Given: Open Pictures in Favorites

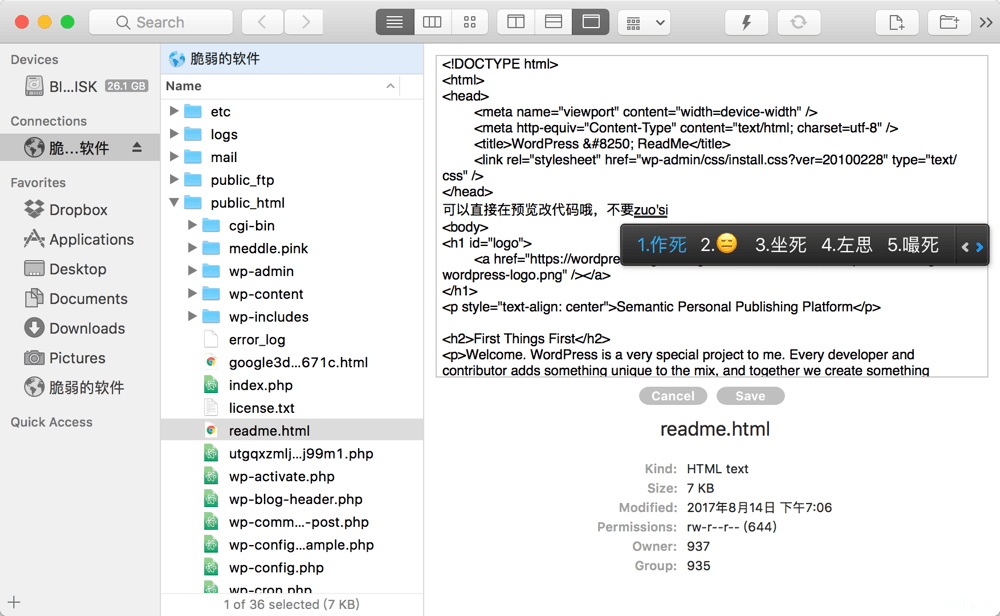Looking at the screenshot, I should point(80,358).
